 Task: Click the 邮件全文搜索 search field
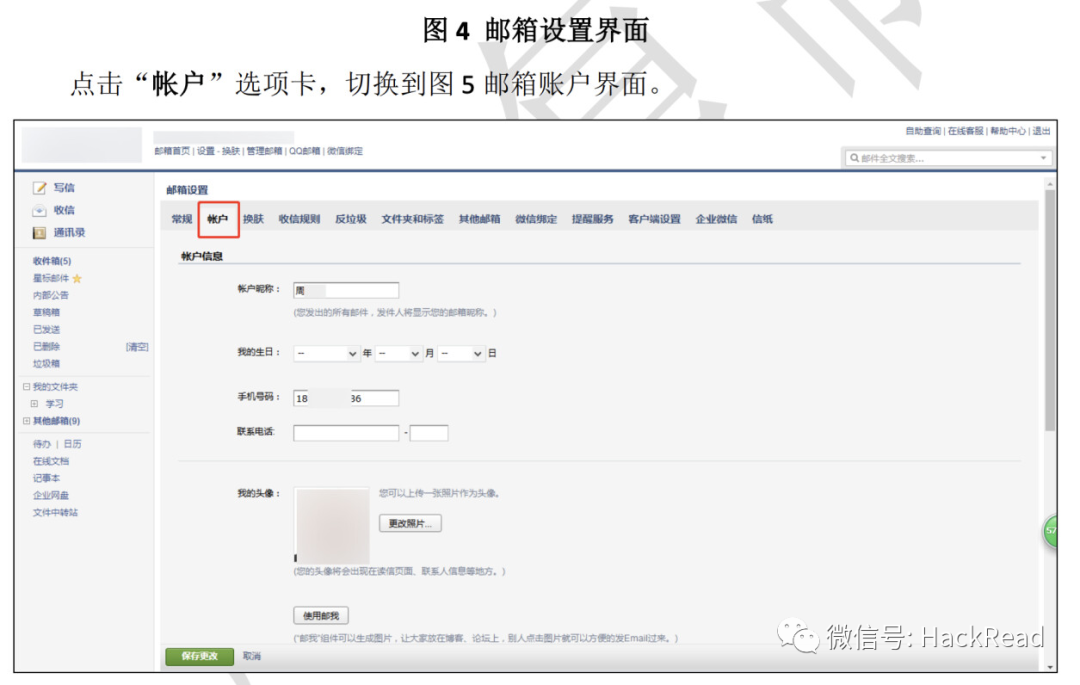pyautogui.click(x=947, y=158)
